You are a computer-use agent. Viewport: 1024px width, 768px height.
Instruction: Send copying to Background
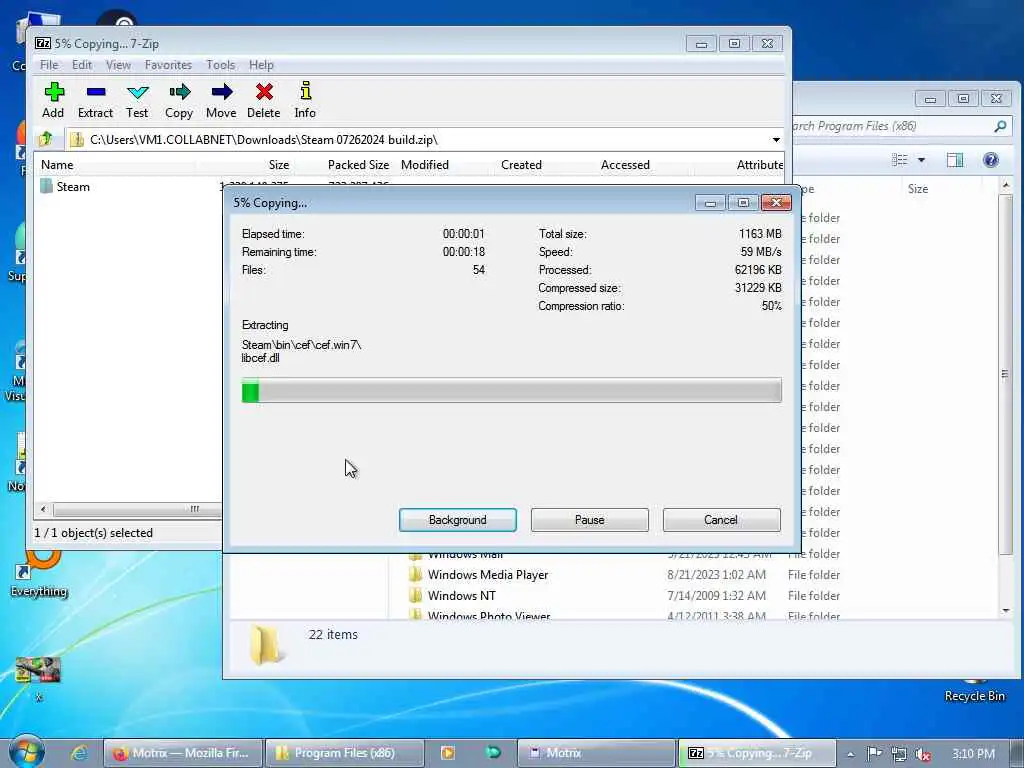point(458,520)
